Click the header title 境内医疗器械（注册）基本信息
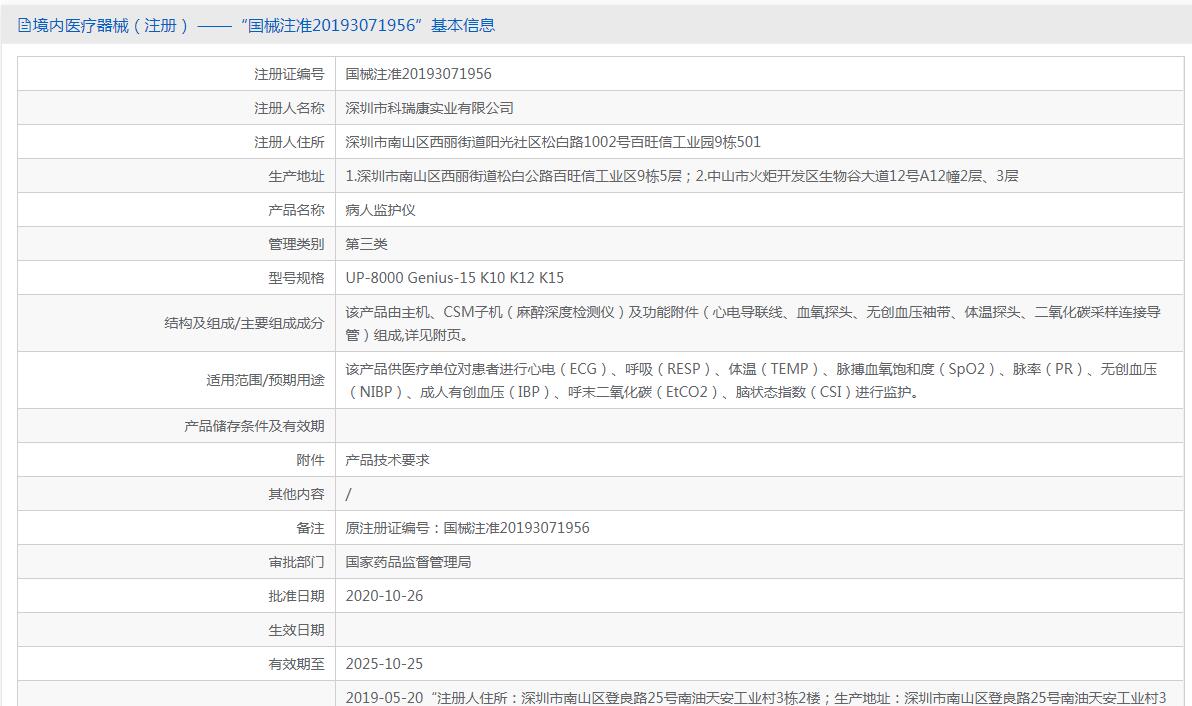Screen dimensions: 1192x706 (x=264, y=26)
